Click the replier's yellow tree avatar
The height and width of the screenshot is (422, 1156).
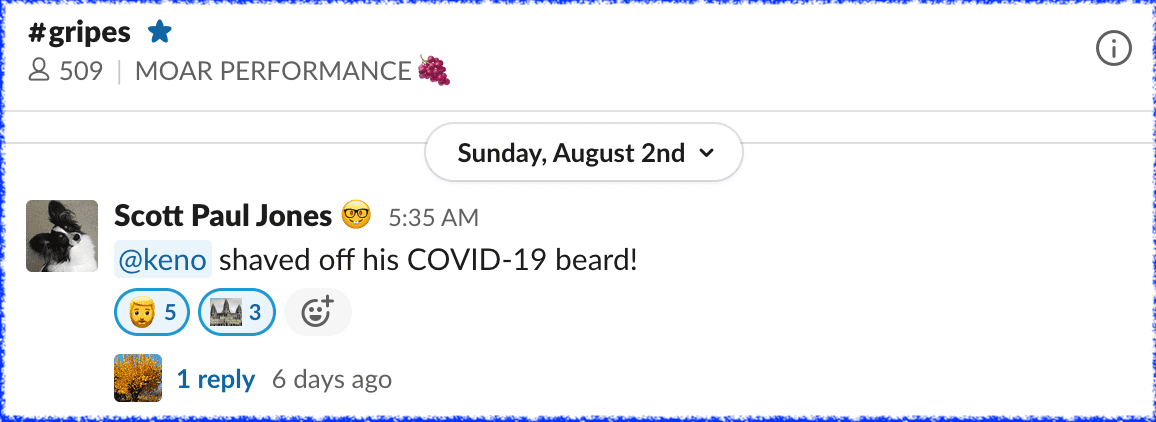(x=138, y=378)
